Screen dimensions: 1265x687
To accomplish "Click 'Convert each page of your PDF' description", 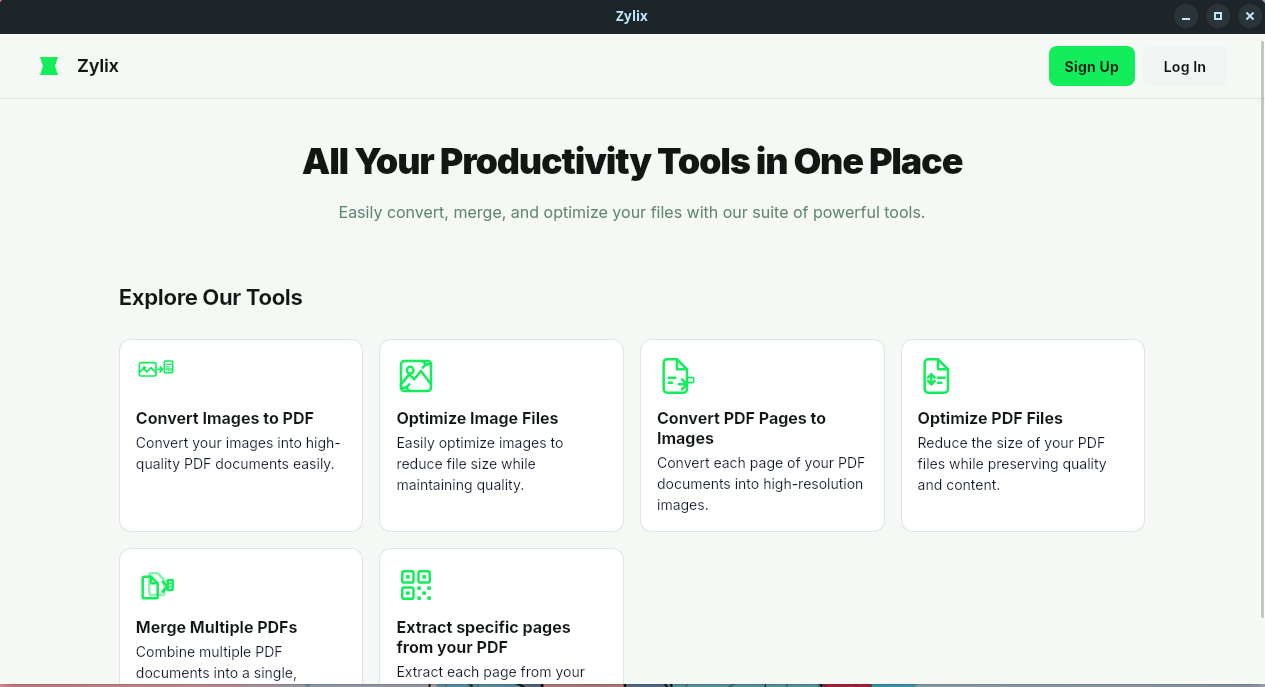I will pos(761,484).
